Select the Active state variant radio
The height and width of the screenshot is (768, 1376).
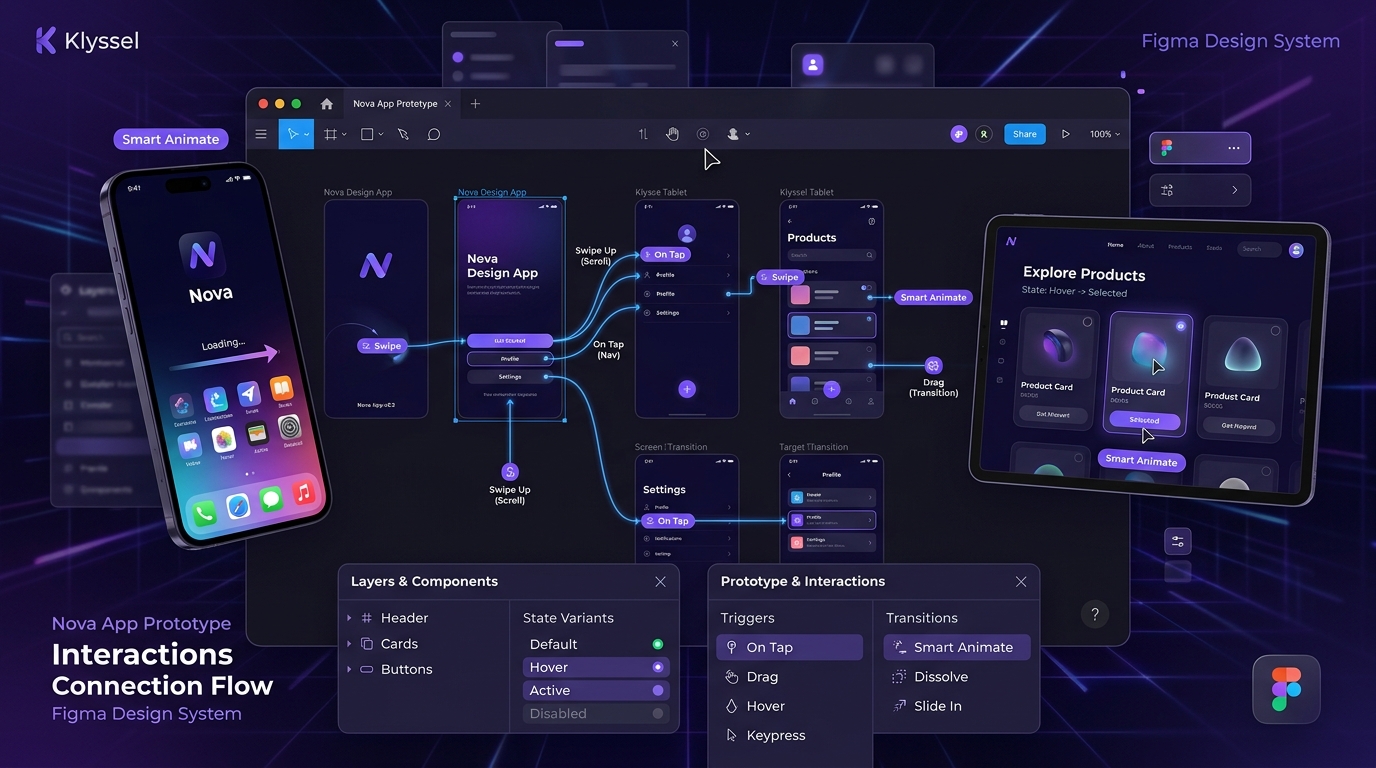[658, 690]
